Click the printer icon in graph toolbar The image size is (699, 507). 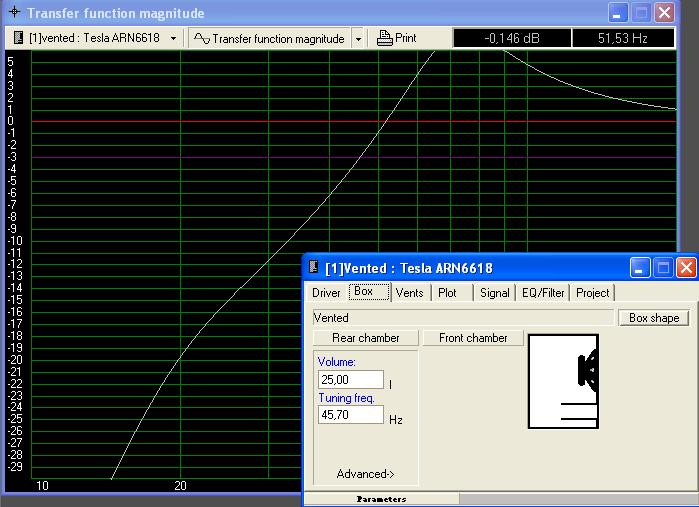coord(384,38)
